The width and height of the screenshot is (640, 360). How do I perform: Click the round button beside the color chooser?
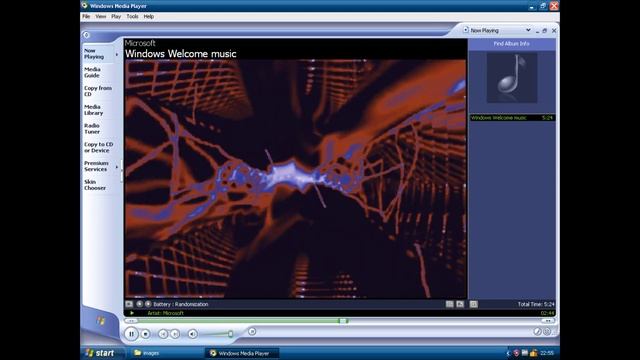(547, 331)
